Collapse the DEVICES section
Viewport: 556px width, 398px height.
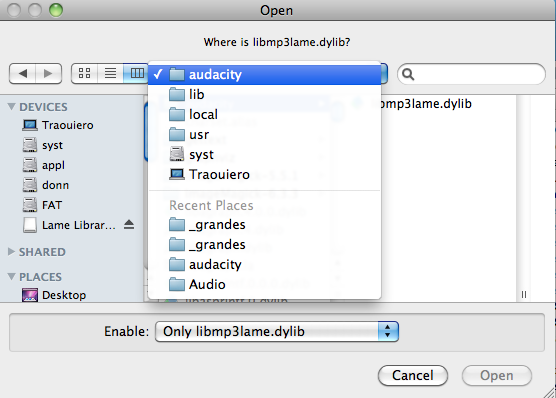11,106
